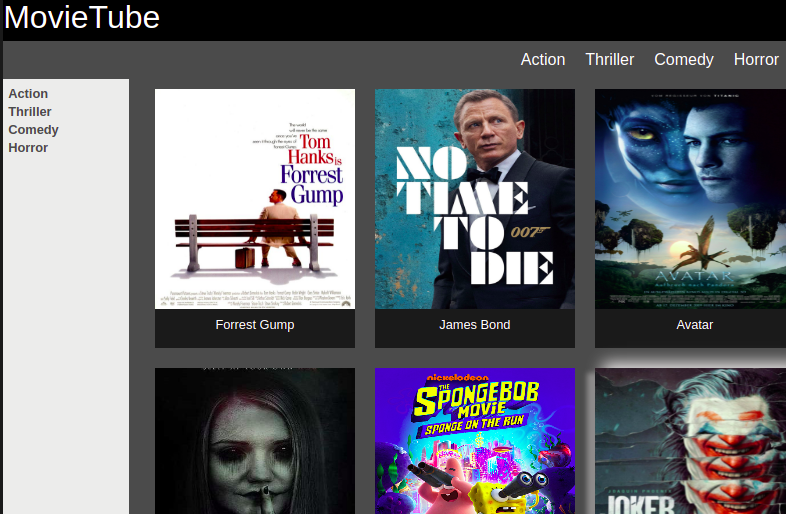This screenshot has height=514, width=786.
Task: Open the Forrest Gump poster image
Action: [255, 199]
